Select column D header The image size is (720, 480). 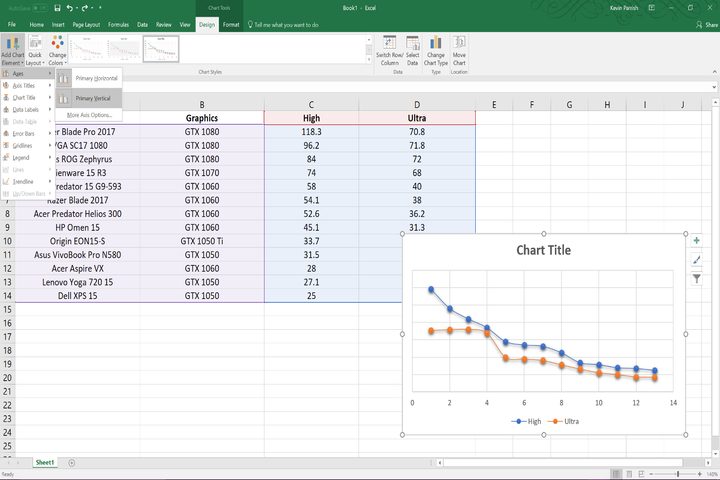pos(417,105)
